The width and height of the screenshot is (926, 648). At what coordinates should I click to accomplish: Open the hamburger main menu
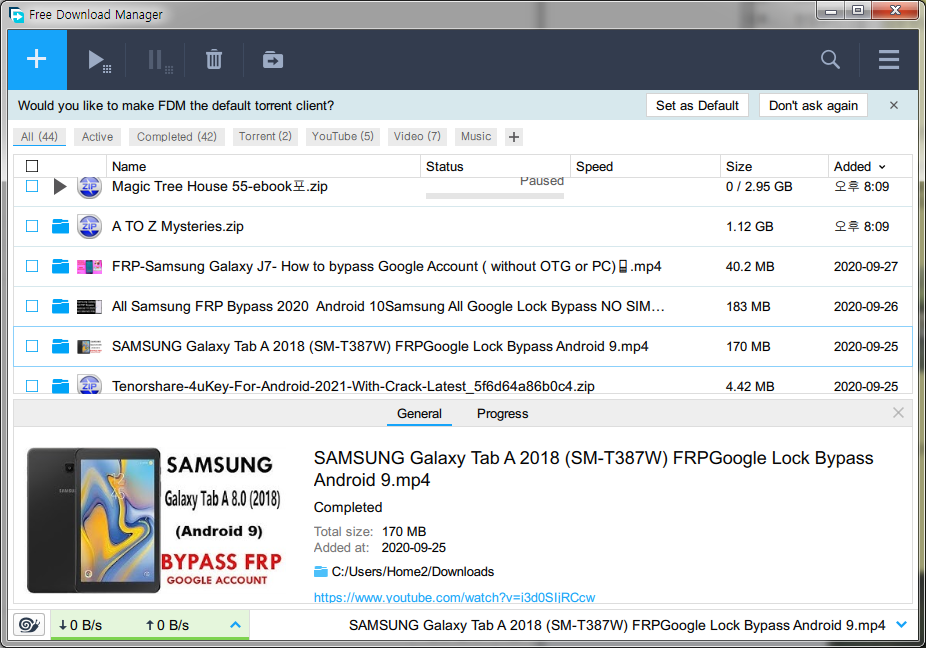click(888, 60)
